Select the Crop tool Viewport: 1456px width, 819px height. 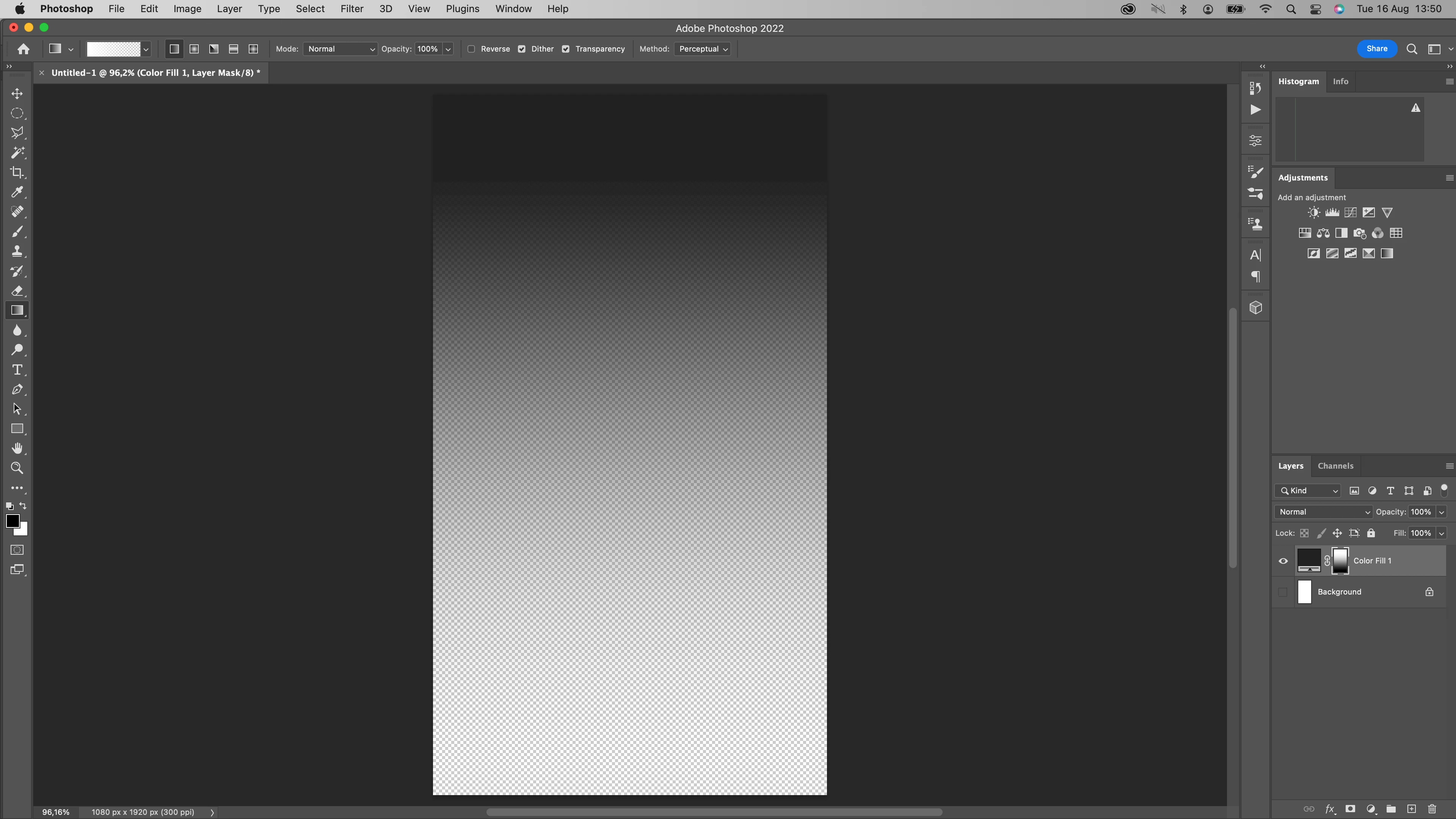[x=17, y=173]
